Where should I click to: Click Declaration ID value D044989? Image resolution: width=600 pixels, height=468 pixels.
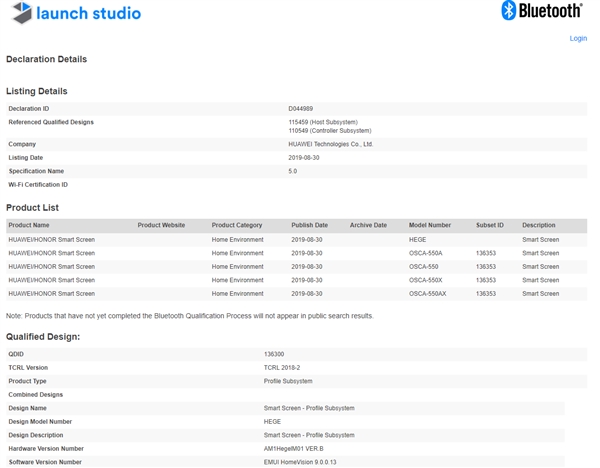click(x=303, y=108)
